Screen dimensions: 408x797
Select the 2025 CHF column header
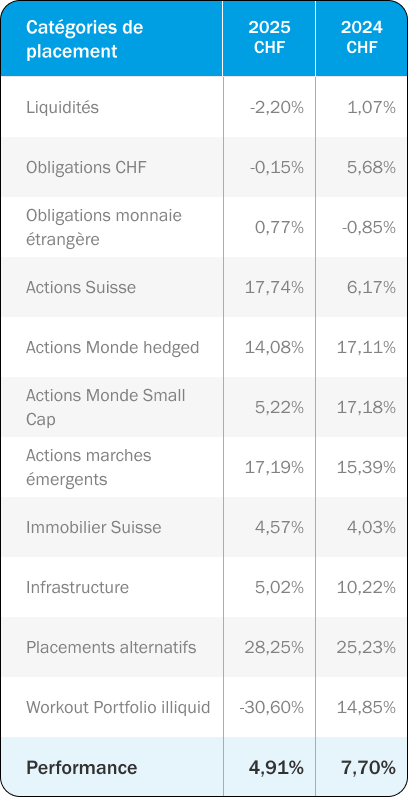click(x=269, y=37)
